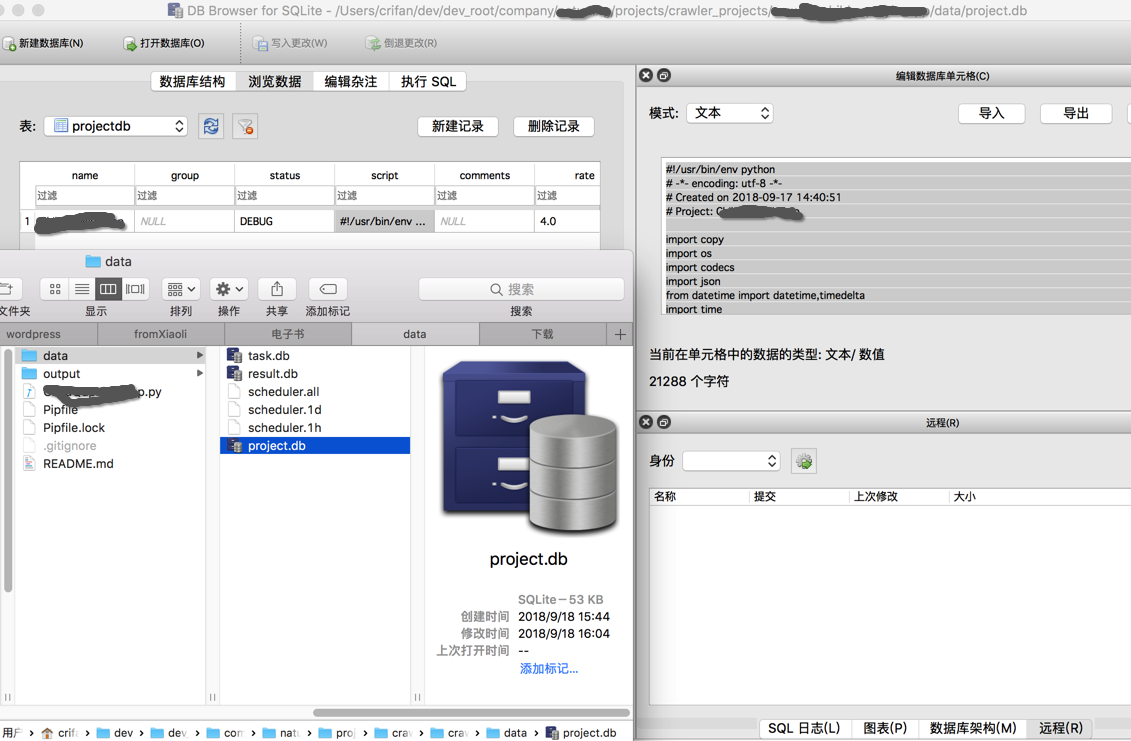Select the 电子书 Finder tab
The width and height of the screenshot is (1131, 741).
point(288,334)
